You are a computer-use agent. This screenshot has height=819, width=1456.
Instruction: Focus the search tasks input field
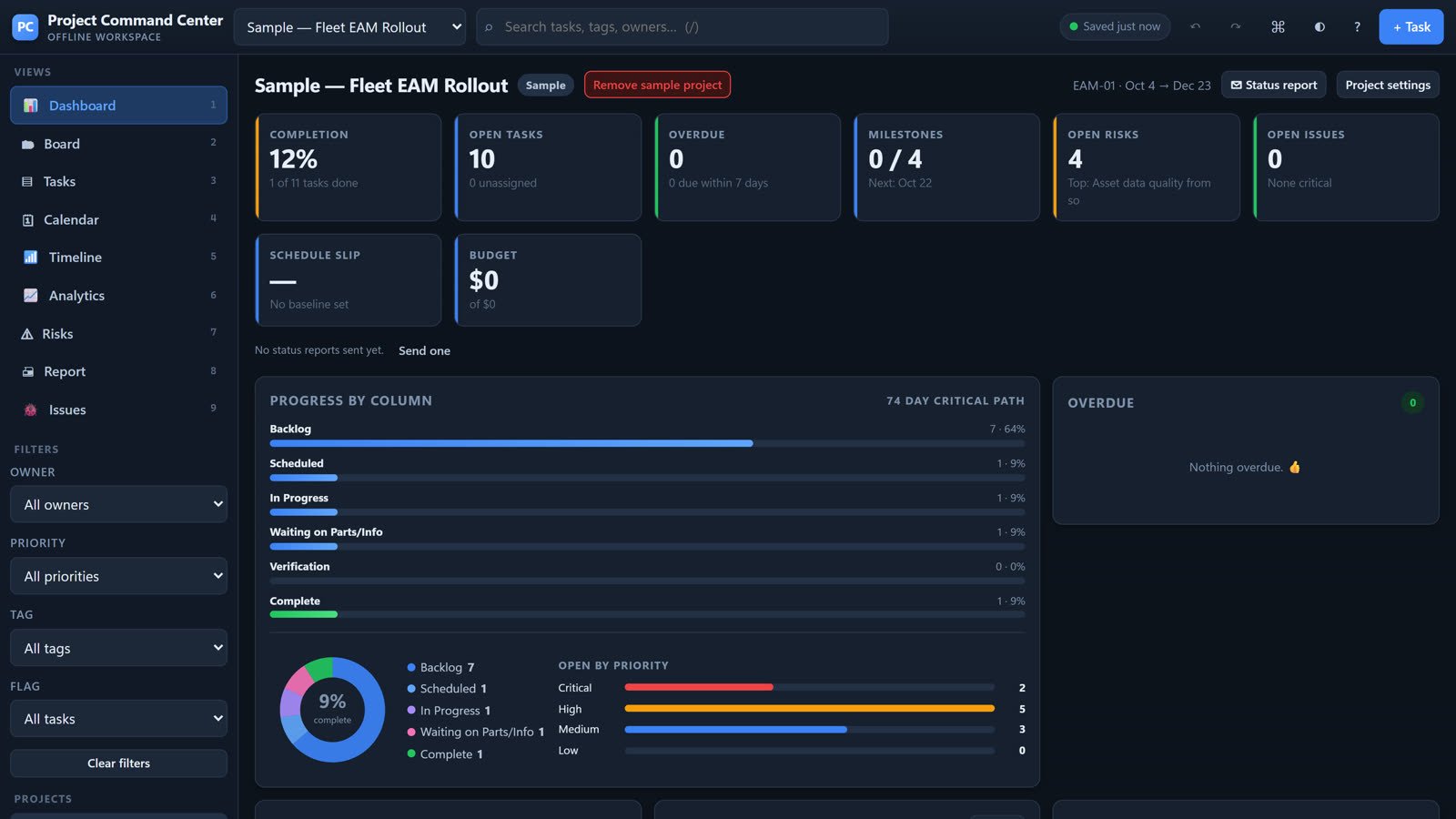point(682,27)
